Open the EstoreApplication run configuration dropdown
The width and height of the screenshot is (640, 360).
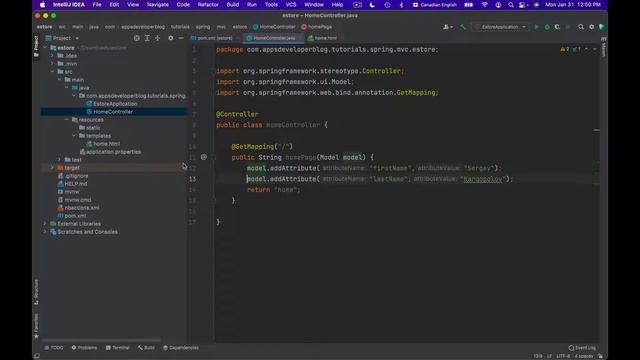(x=501, y=27)
